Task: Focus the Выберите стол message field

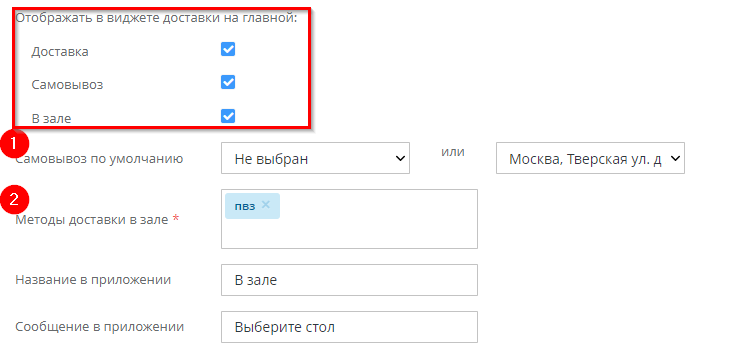Action: click(349, 327)
